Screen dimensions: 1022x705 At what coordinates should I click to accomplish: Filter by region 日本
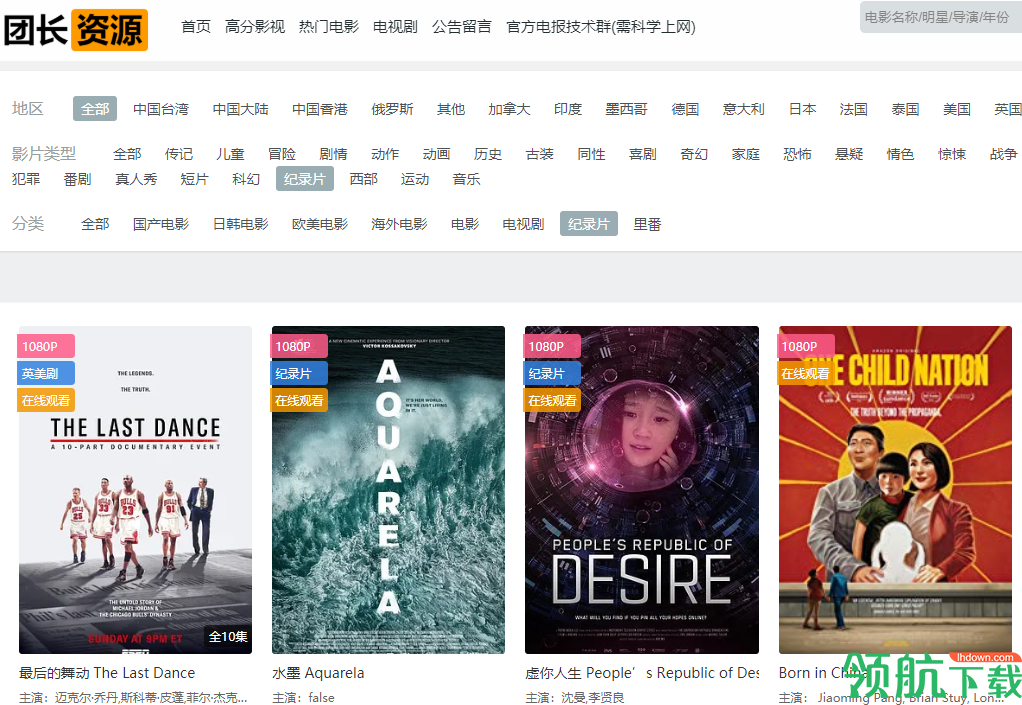pyautogui.click(x=802, y=109)
